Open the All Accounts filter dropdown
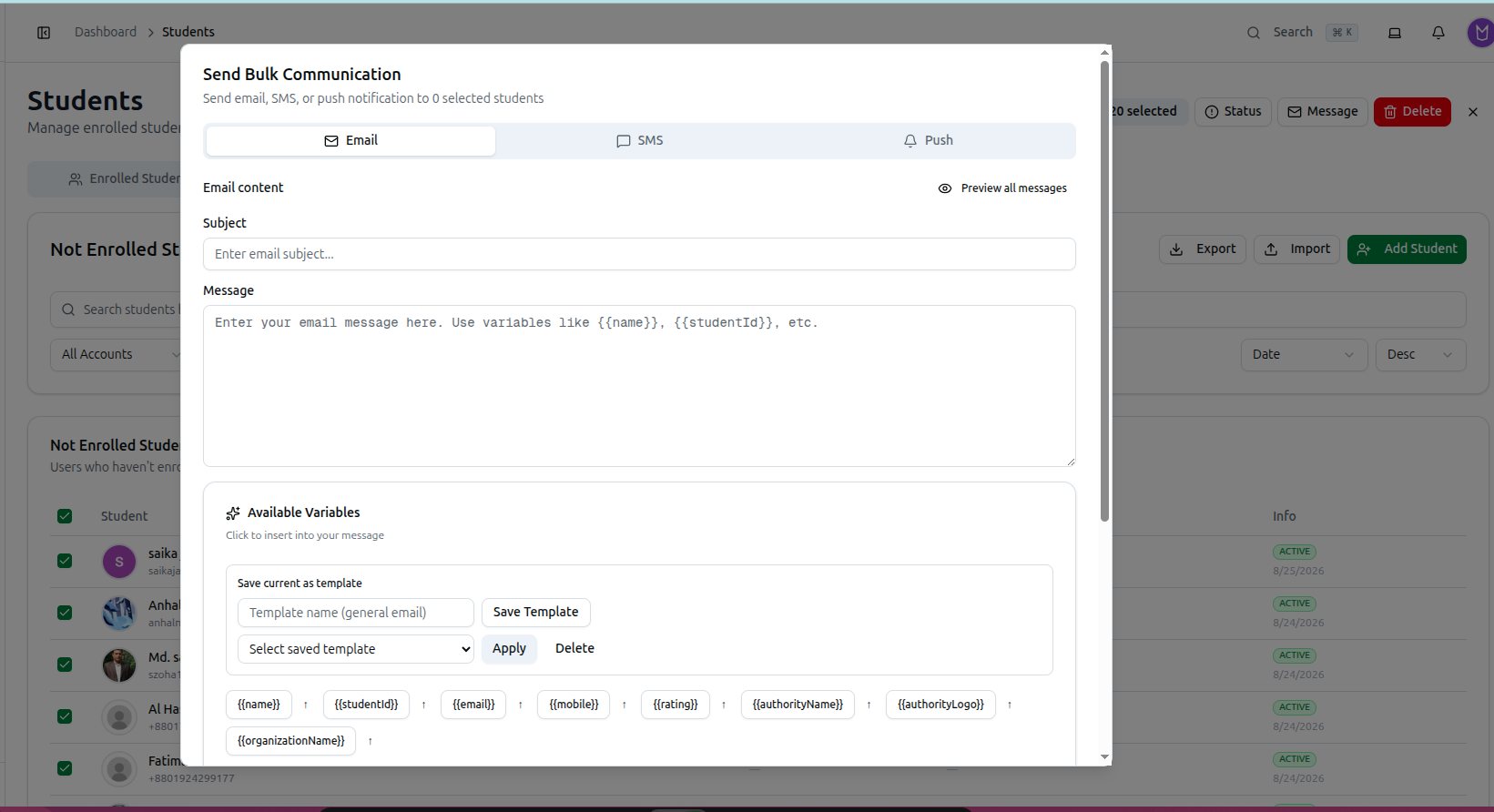 point(116,354)
